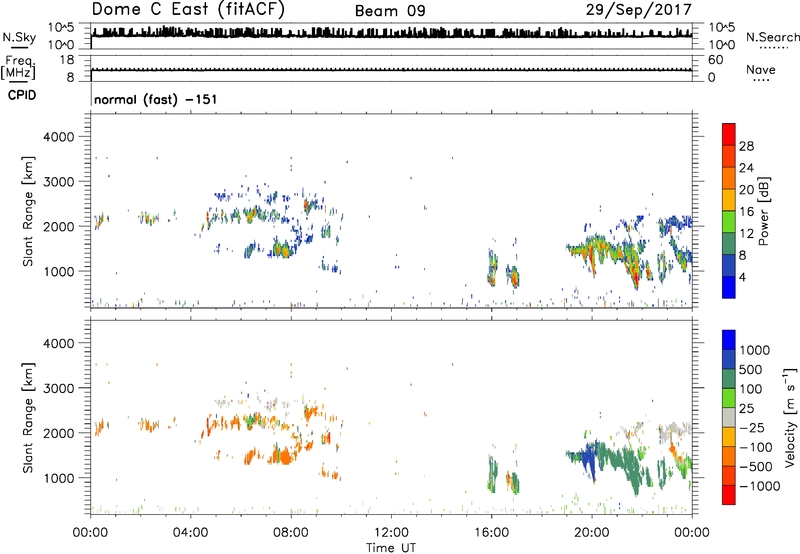Click the "-1000" label on Velocity colorbar
Viewport: 800px width, 554px height.
click(759, 486)
